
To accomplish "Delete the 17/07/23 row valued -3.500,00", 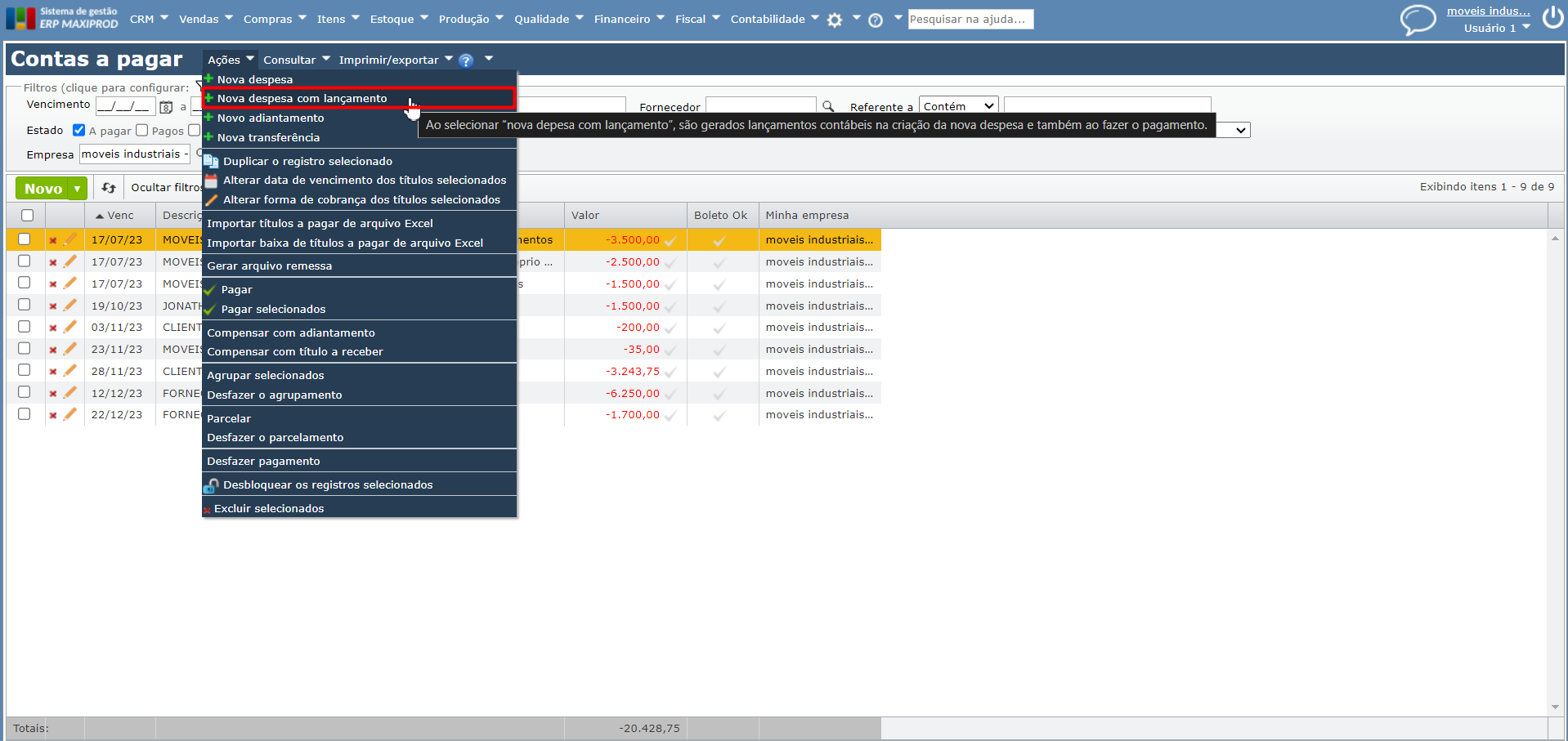I will [53, 240].
